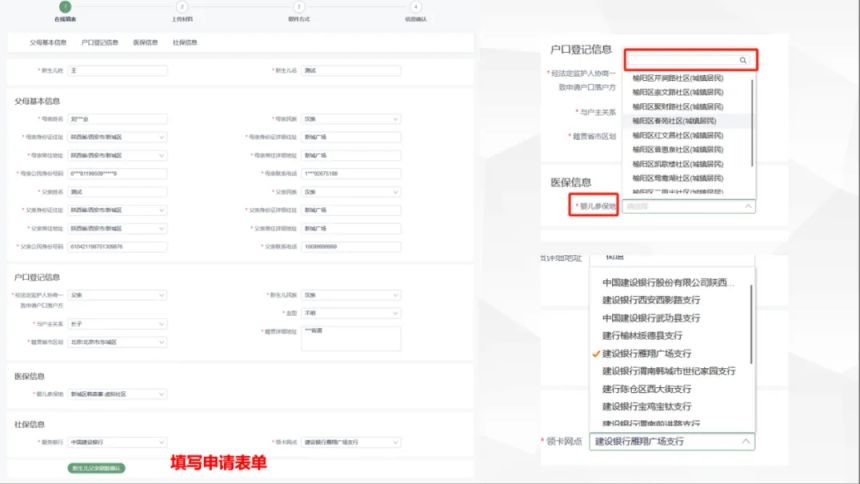Click the 新生儿名 input field
This screenshot has height=484, width=860.
350,70
